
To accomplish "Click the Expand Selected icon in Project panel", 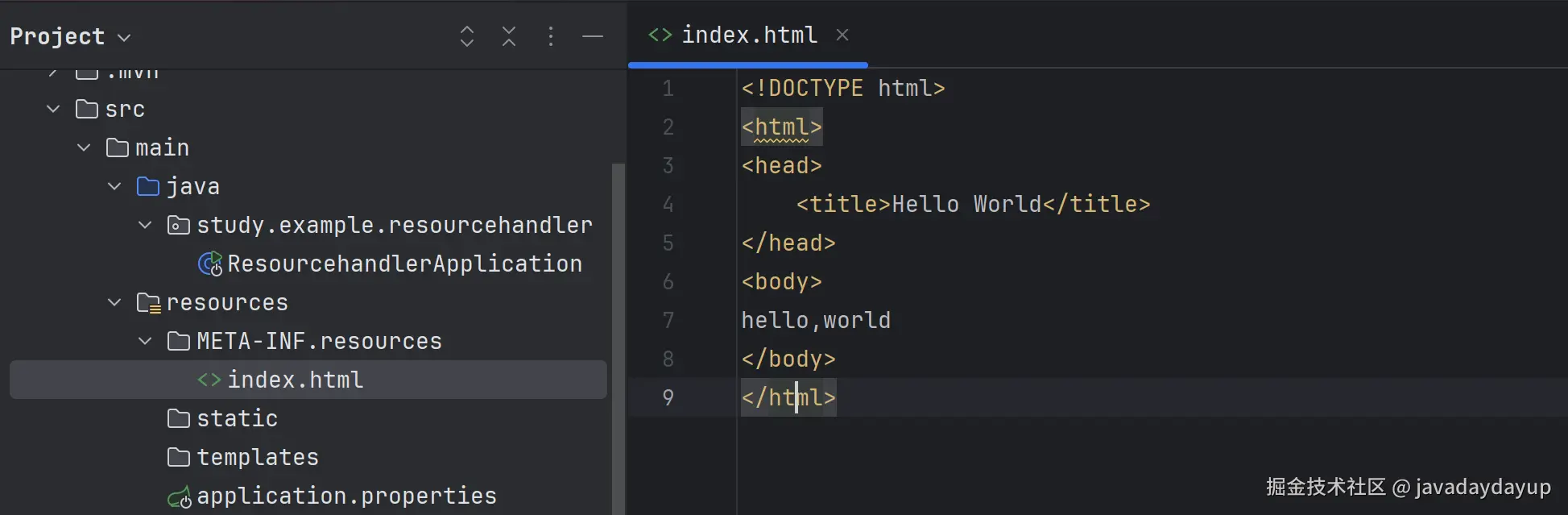I will [467, 36].
